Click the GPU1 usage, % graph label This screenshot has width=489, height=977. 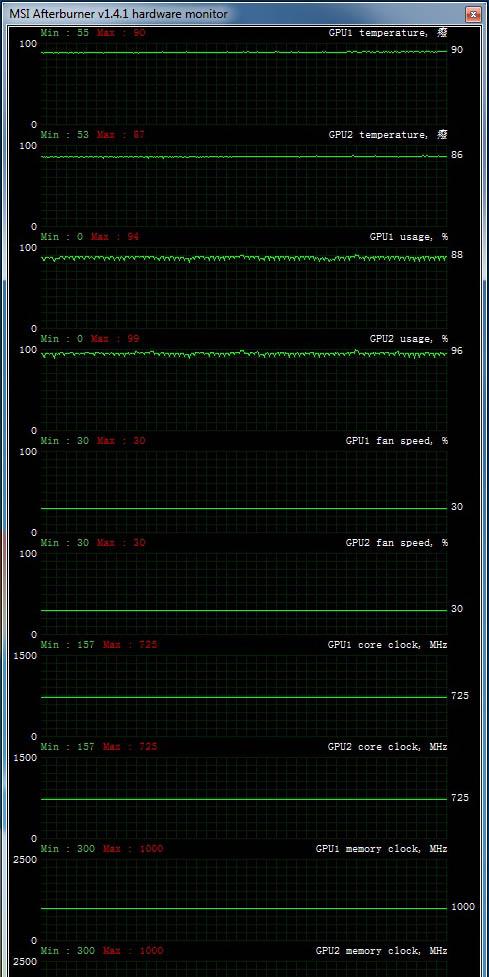pyautogui.click(x=409, y=237)
